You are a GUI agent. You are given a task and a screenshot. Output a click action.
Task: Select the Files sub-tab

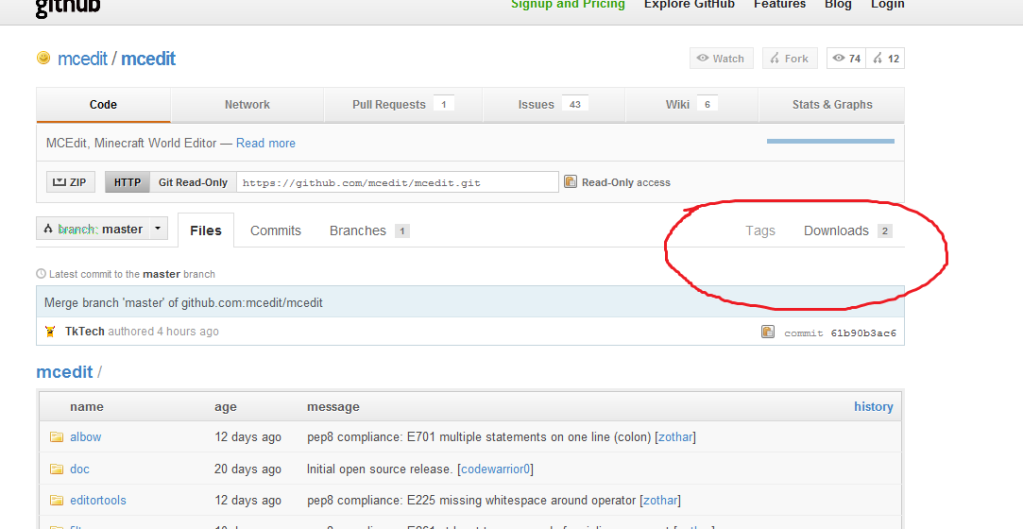pyautogui.click(x=206, y=230)
